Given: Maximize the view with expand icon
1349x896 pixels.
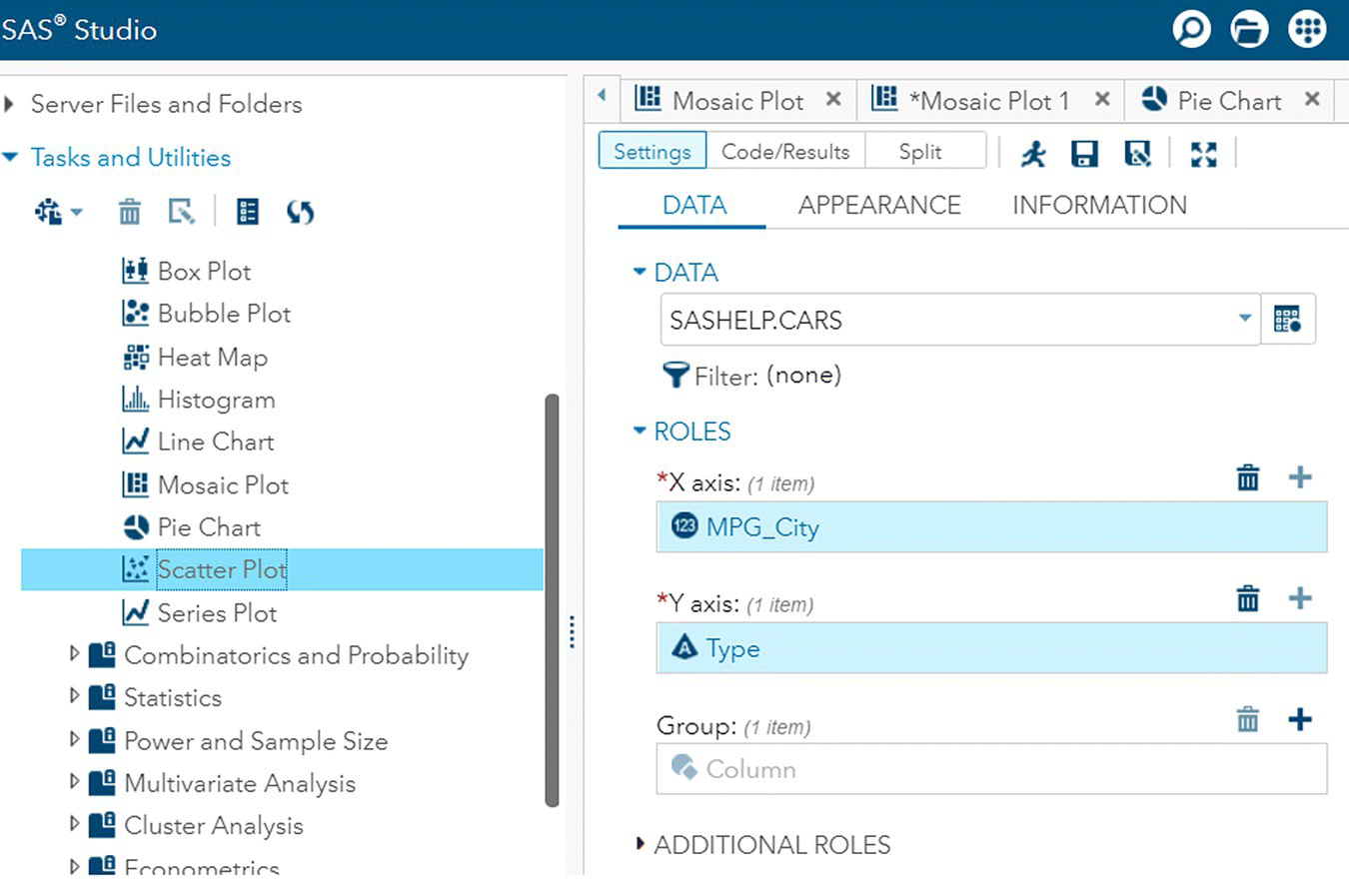Looking at the screenshot, I should tap(1204, 154).
